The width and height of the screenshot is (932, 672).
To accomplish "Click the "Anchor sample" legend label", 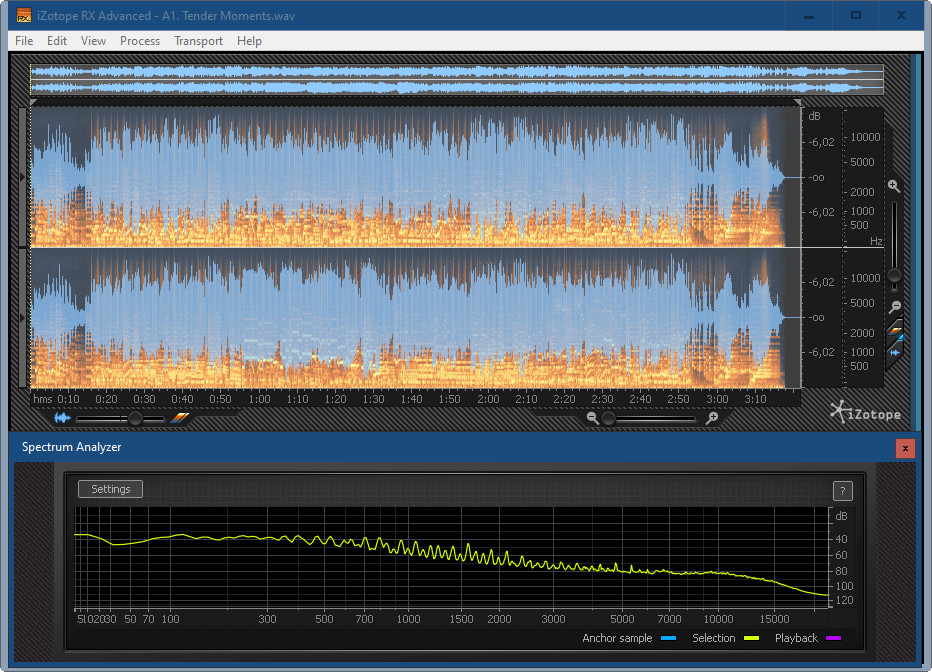I will click(617, 638).
